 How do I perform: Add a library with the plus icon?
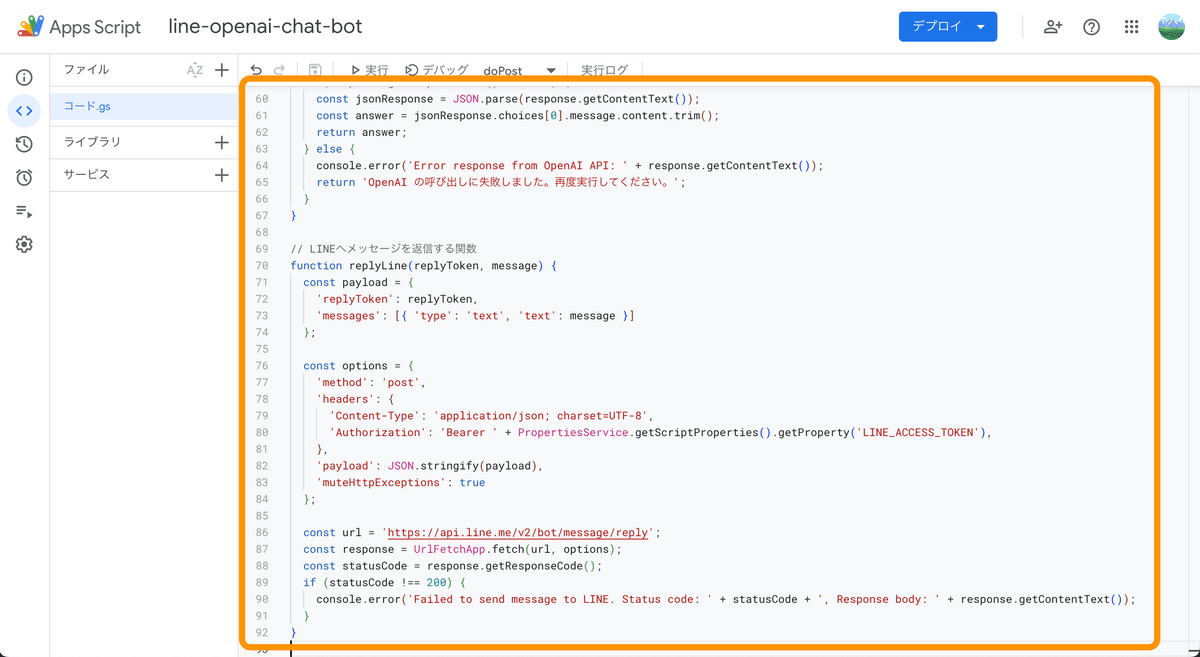point(222,142)
